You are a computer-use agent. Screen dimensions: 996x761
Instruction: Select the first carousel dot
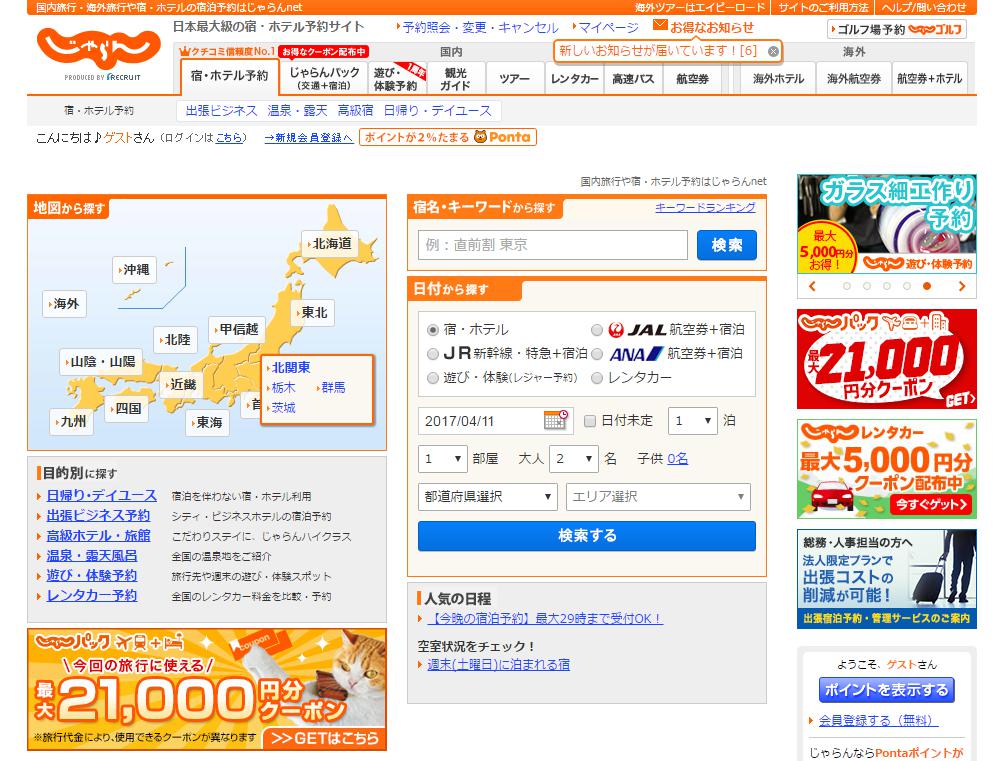coord(847,286)
